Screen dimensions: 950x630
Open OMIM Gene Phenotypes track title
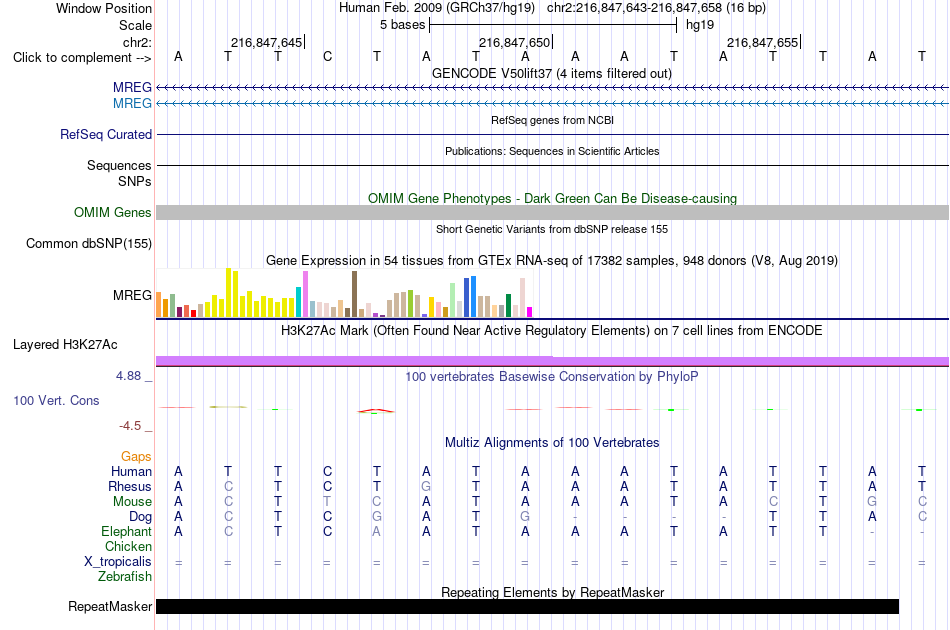coord(552,198)
